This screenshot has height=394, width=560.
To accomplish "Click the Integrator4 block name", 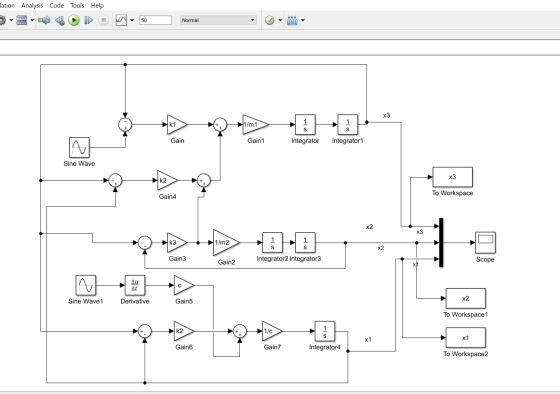I will 325,347.
